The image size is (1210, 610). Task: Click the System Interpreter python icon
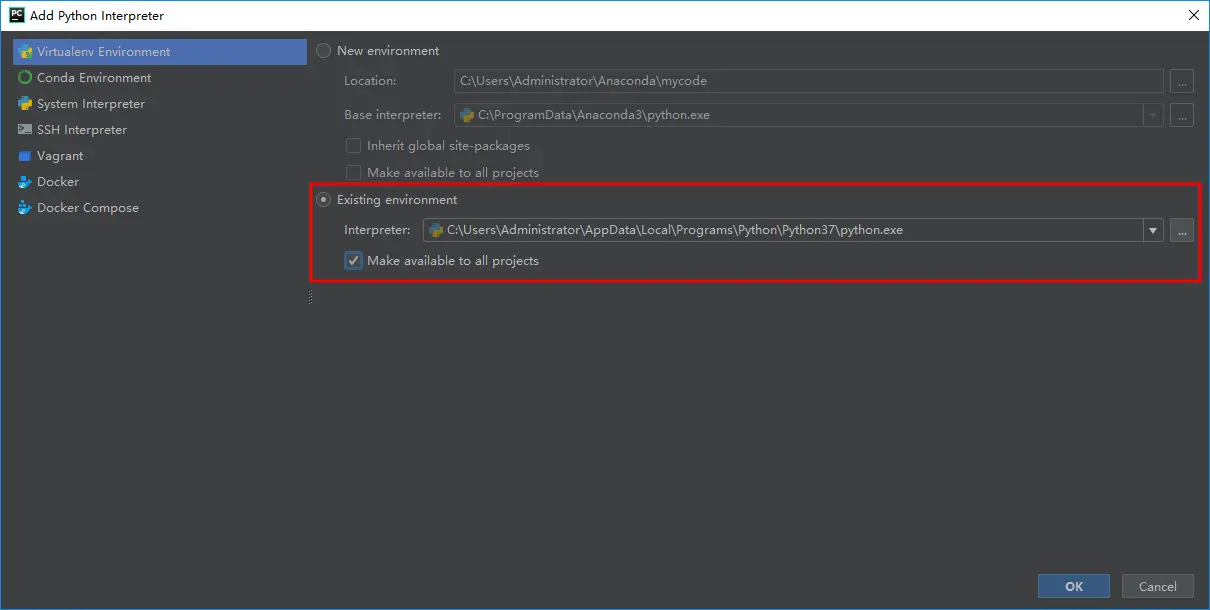point(25,104)
